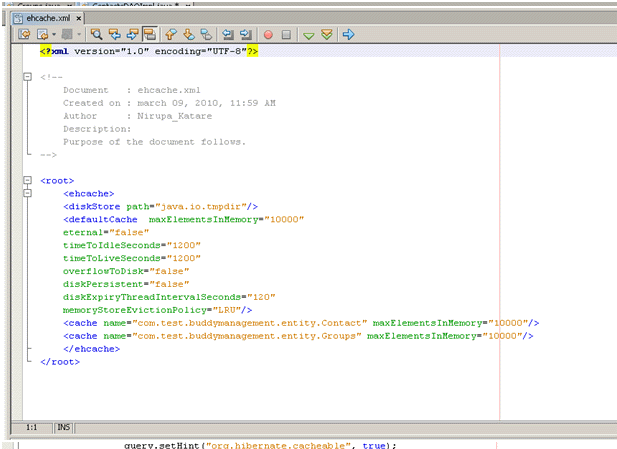Viewport: 617px width, 449px height.
Task: Click the disabled Forward navigation icon
Action: click(x=67, y=35)
